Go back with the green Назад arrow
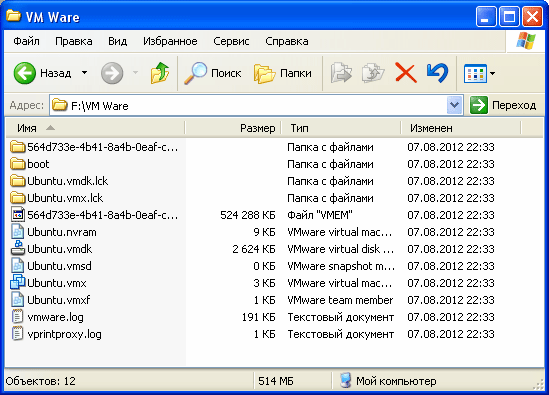549x395 pixels. tap(25, 73)
